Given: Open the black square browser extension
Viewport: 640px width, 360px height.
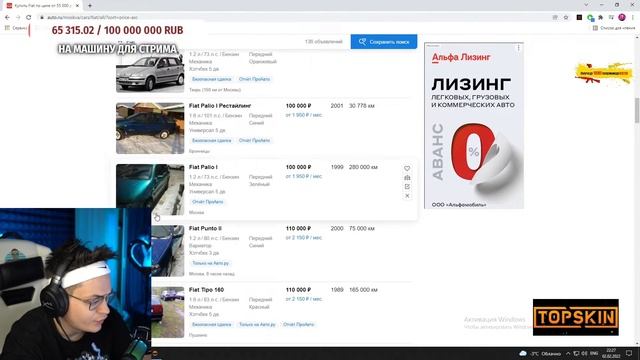Looking at the screenshot, I should tap(579, 18).
